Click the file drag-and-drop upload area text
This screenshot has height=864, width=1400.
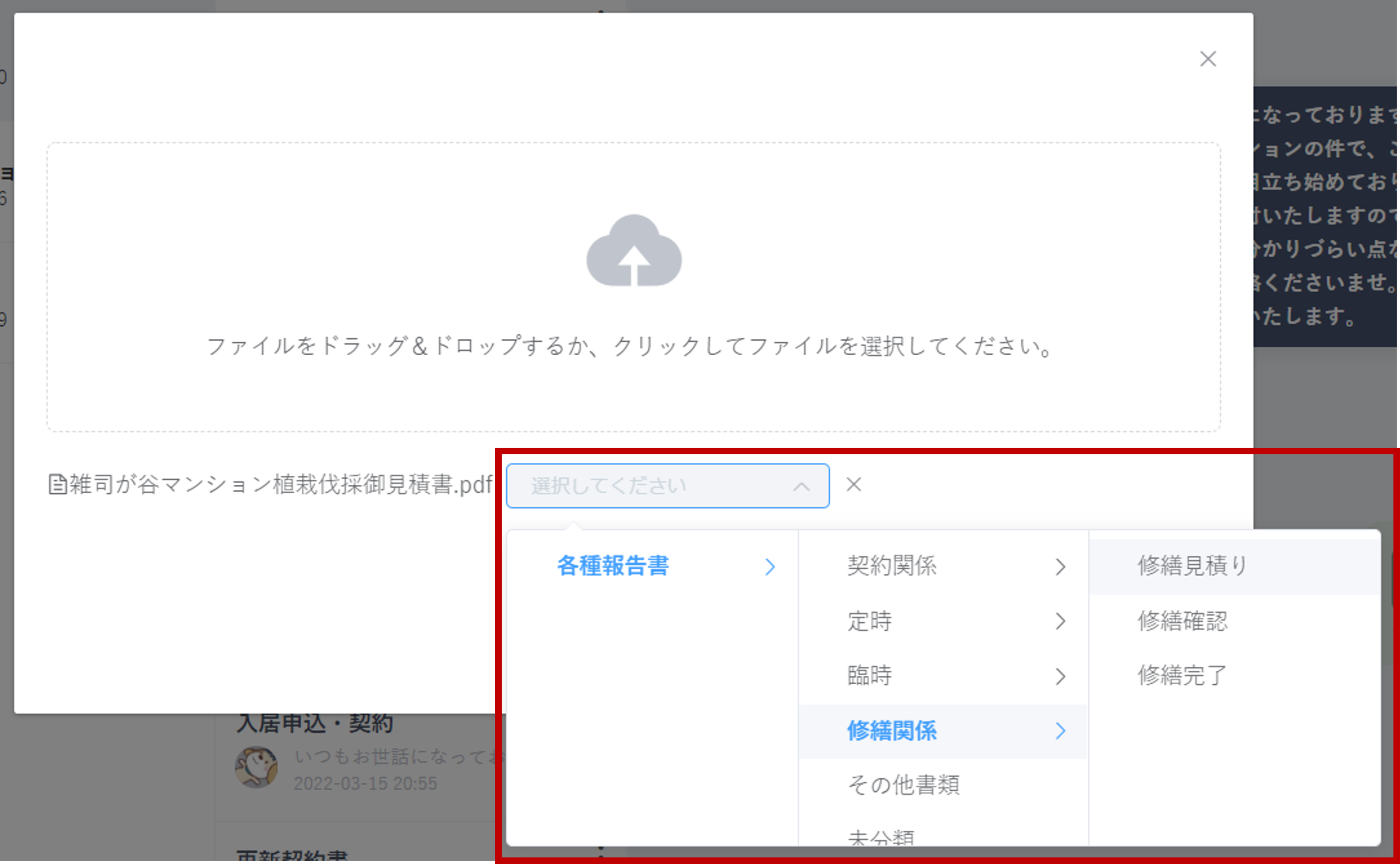(x=628, y=346)
